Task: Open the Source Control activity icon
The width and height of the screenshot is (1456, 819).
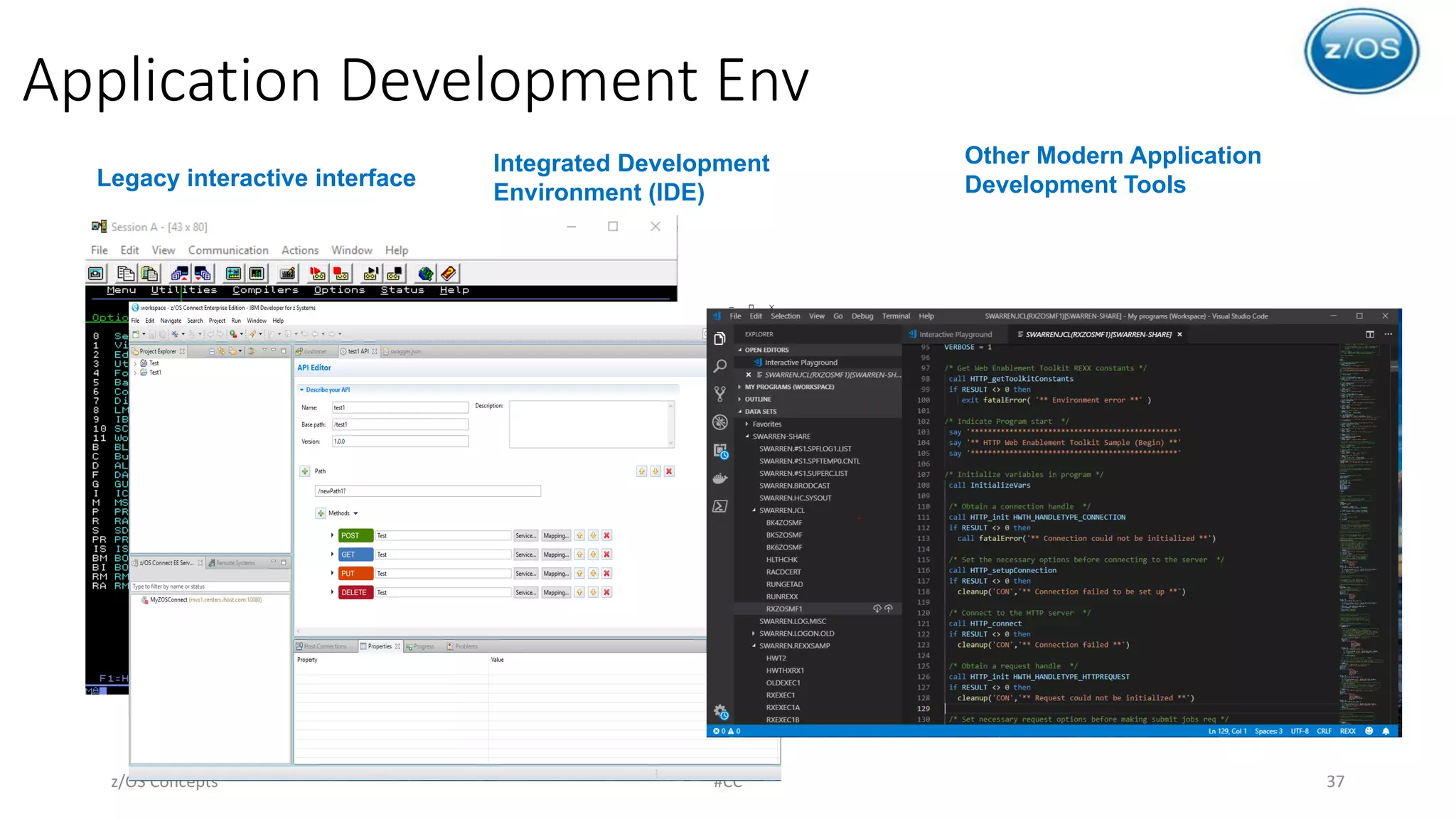Action: [x=719, y=394]
